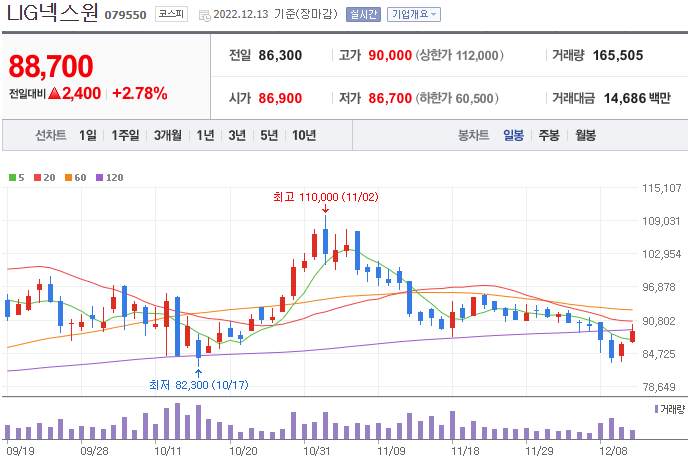Click the 90,802 price axis label
Viewport: 688px width, 463px height.
[x=659, y=321]
